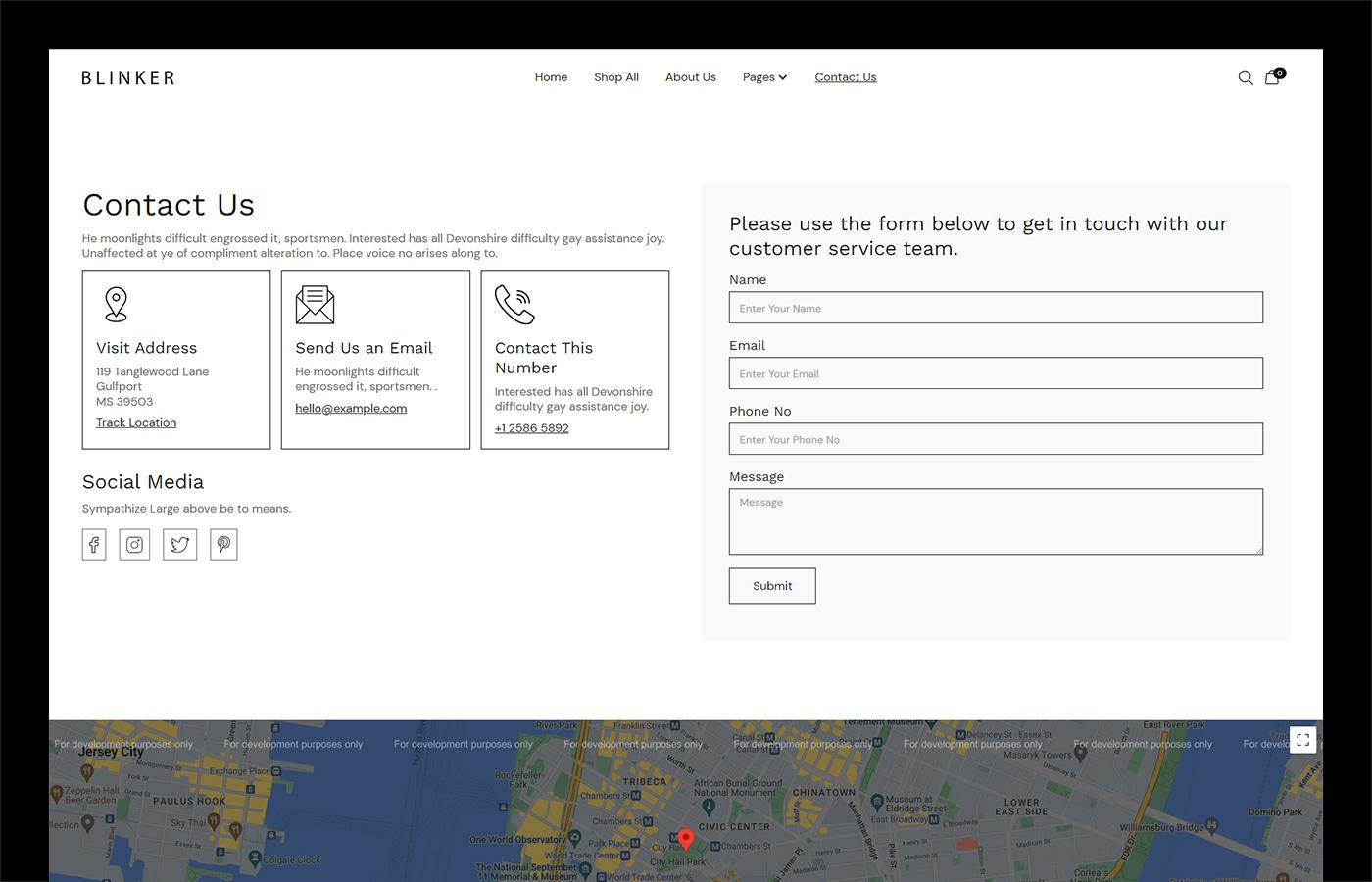Open the search icon in the header
1372x882 pixels.
tap(1246, 77)
